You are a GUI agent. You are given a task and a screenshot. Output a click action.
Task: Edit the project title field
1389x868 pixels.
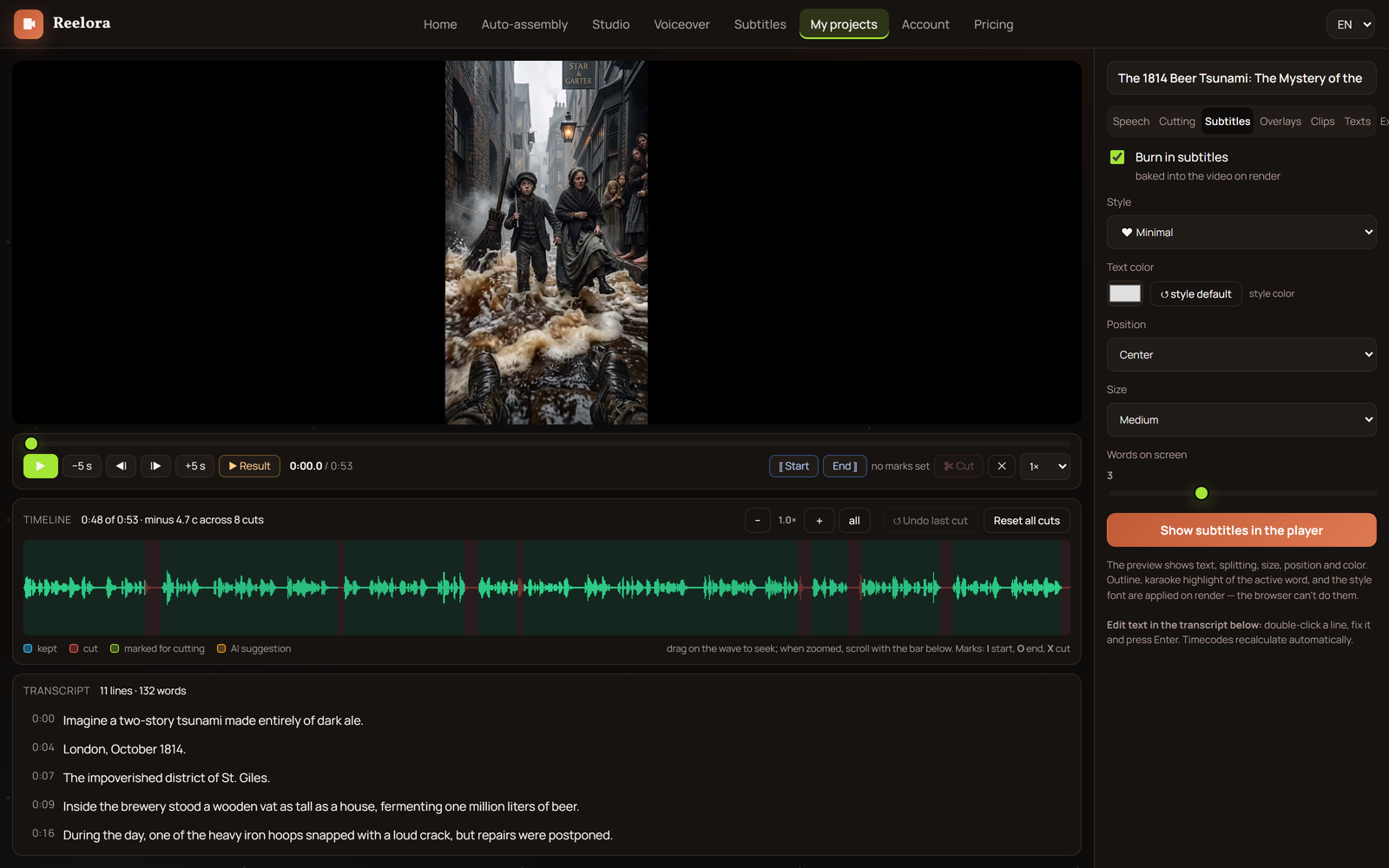[x=1241, y=78]
